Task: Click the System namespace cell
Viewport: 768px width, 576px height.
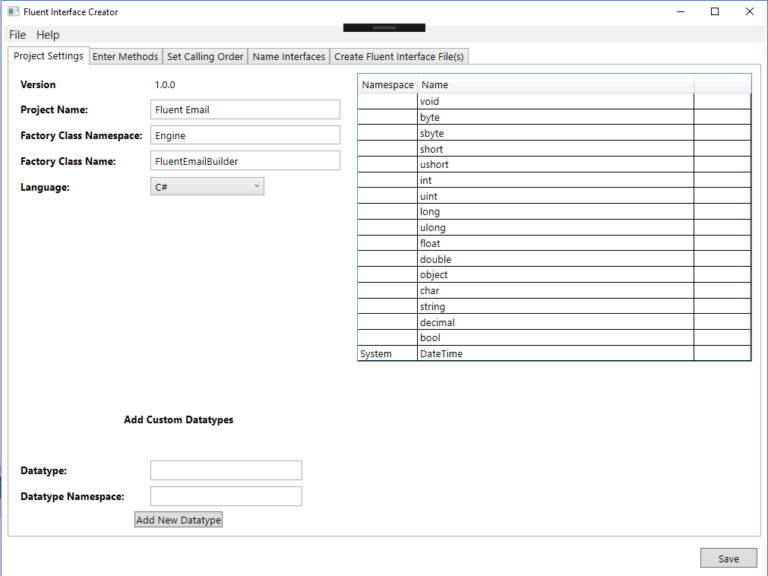Action: click(387, 354)
